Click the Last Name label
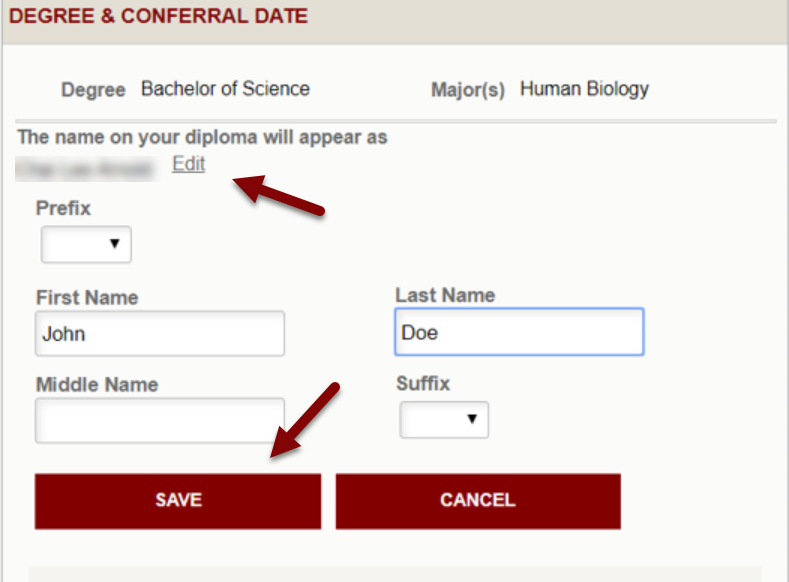Viewport: 789px width, 582px height. click(x=445, y=295)
